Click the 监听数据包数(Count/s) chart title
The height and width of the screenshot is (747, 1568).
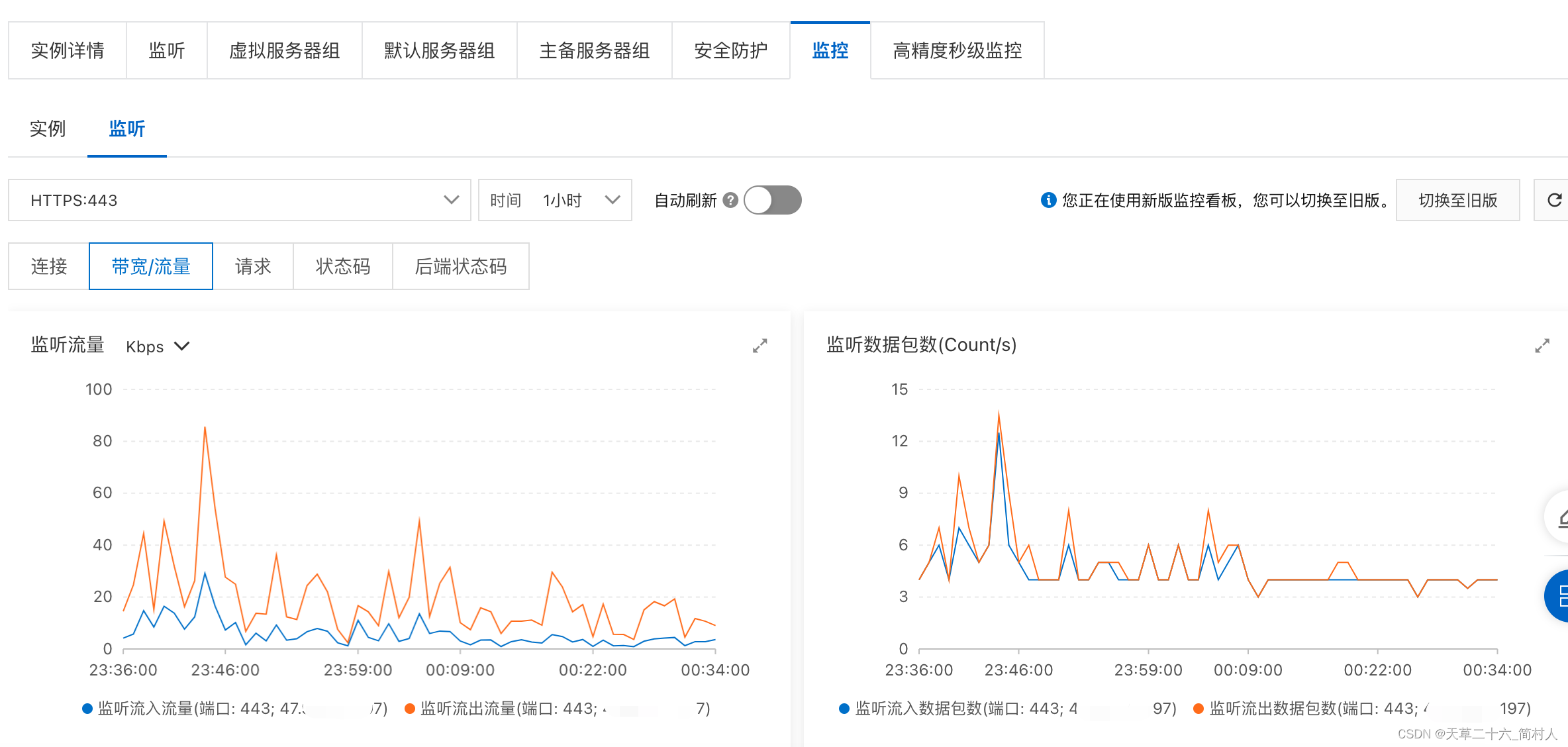click(x=921, y=345)
